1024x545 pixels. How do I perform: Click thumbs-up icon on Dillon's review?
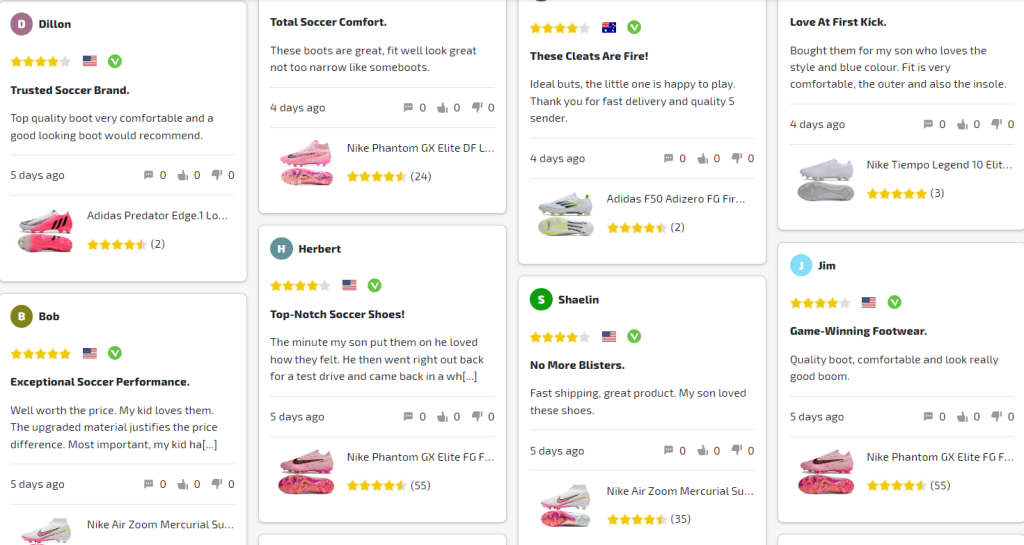point(183,175)
